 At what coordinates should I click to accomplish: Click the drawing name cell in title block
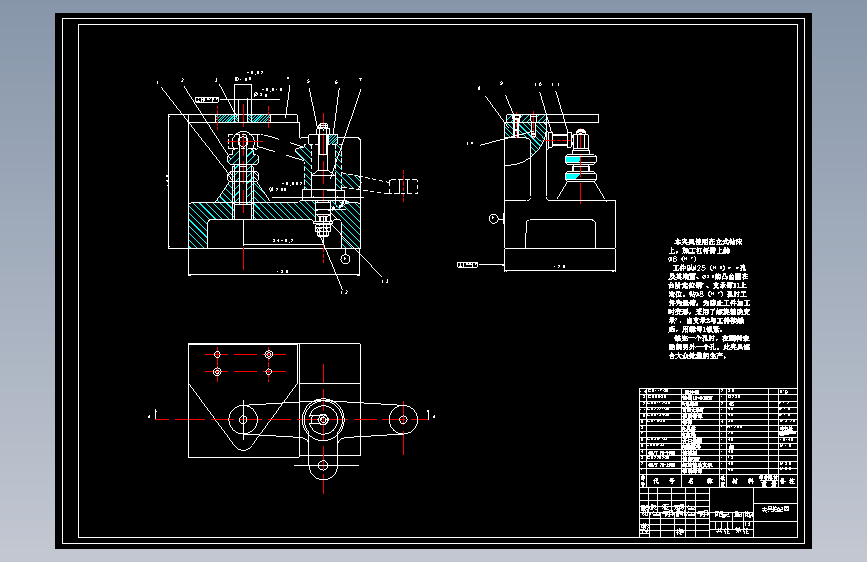tap(775, 509)
